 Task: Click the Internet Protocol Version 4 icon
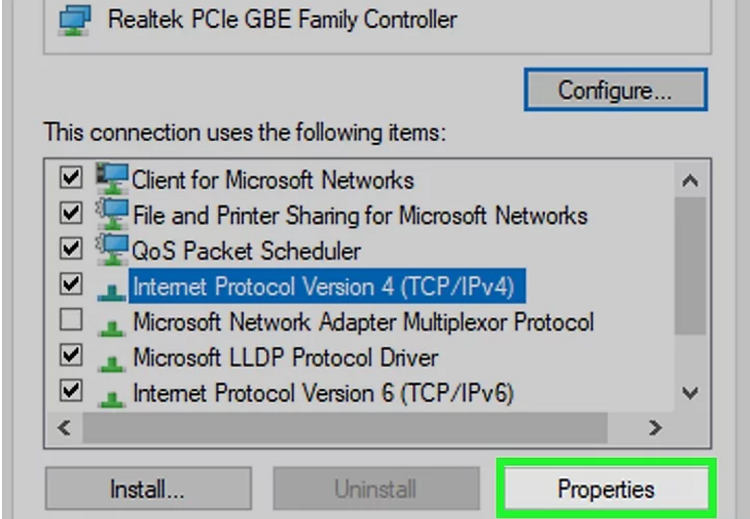[111, 292]
